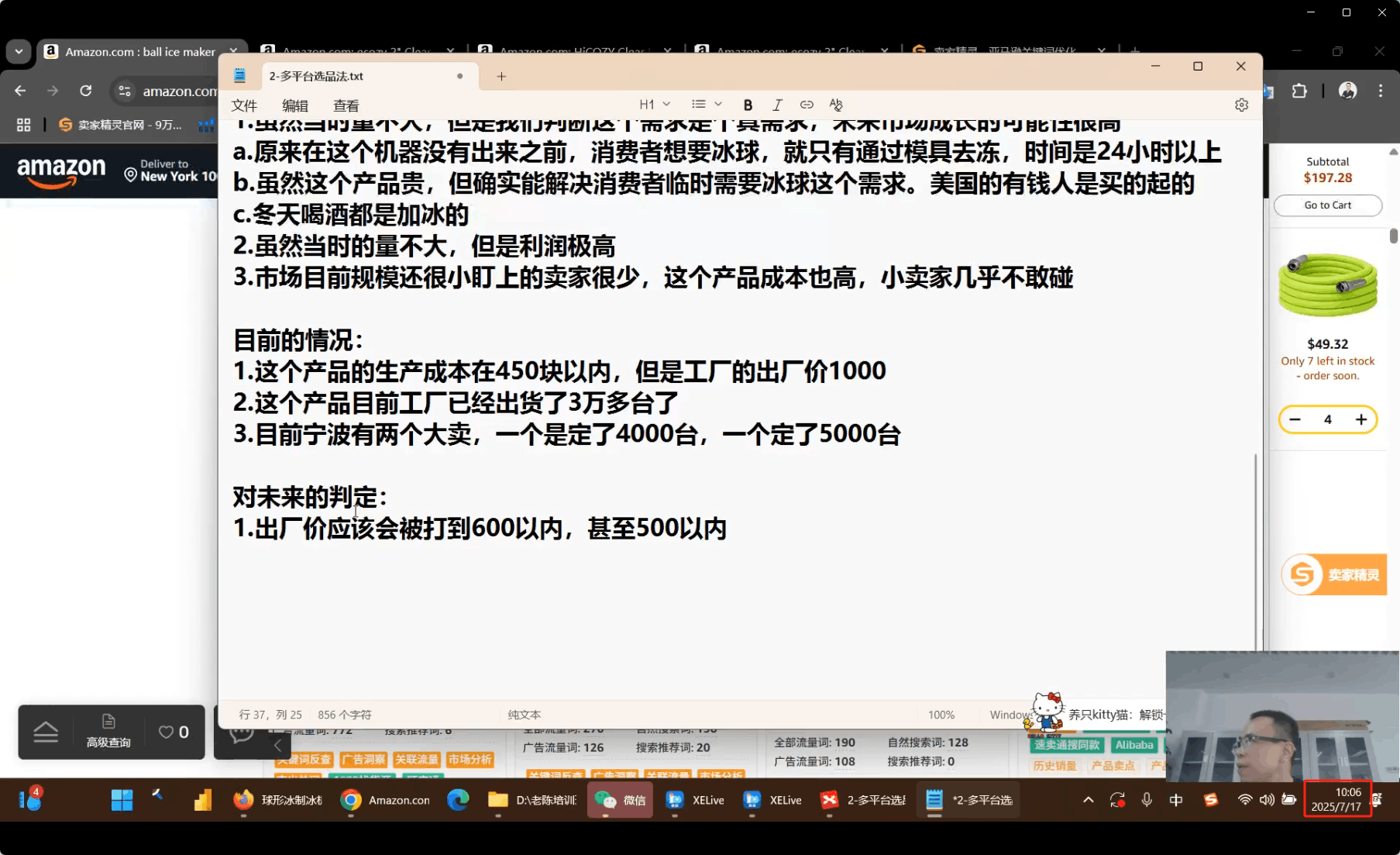1400x855 pixels.
Task: Apply italic formatting in Notepad
Action: pos(777,105)
